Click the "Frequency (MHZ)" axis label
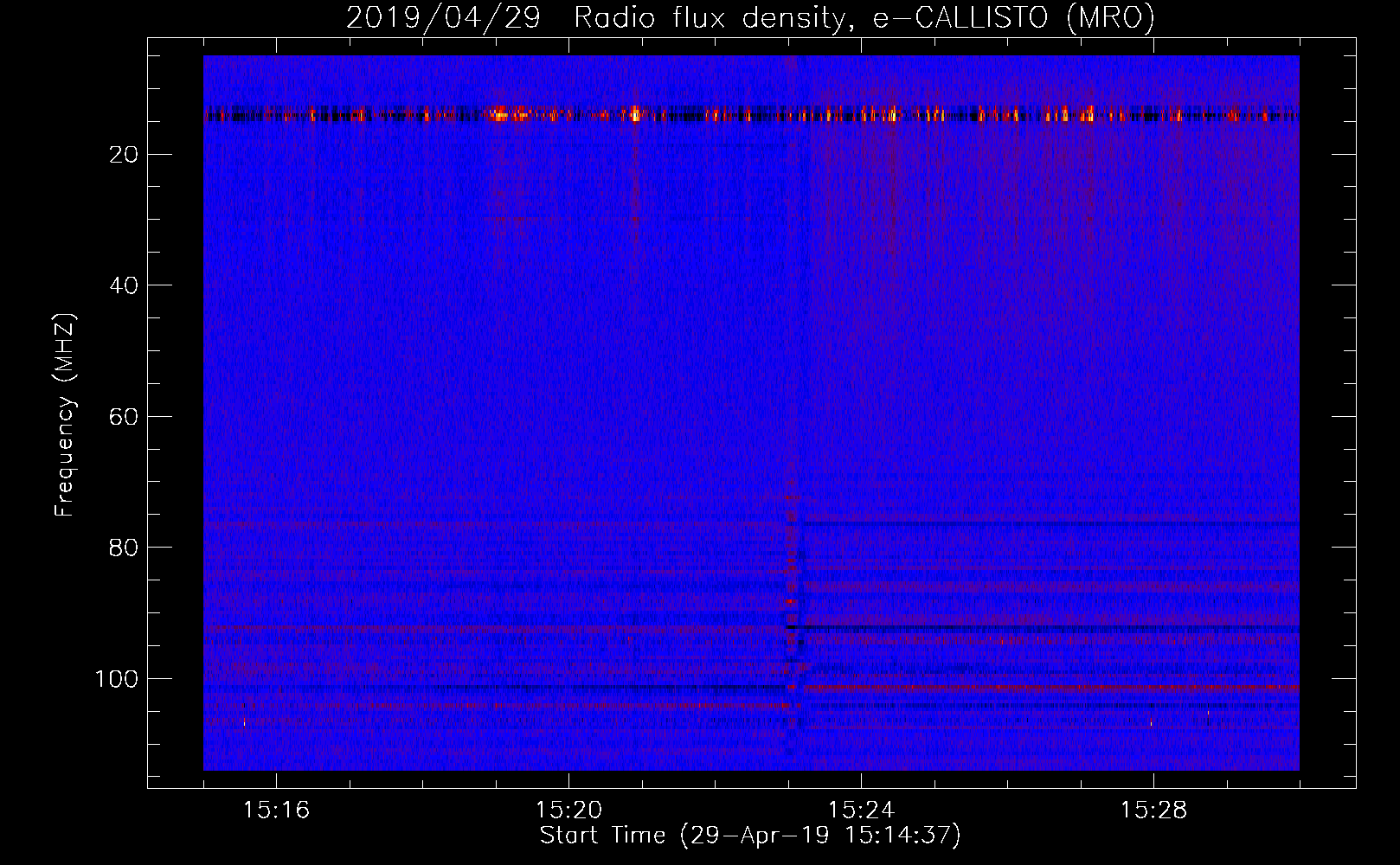1400x865 pixels. 65,414
